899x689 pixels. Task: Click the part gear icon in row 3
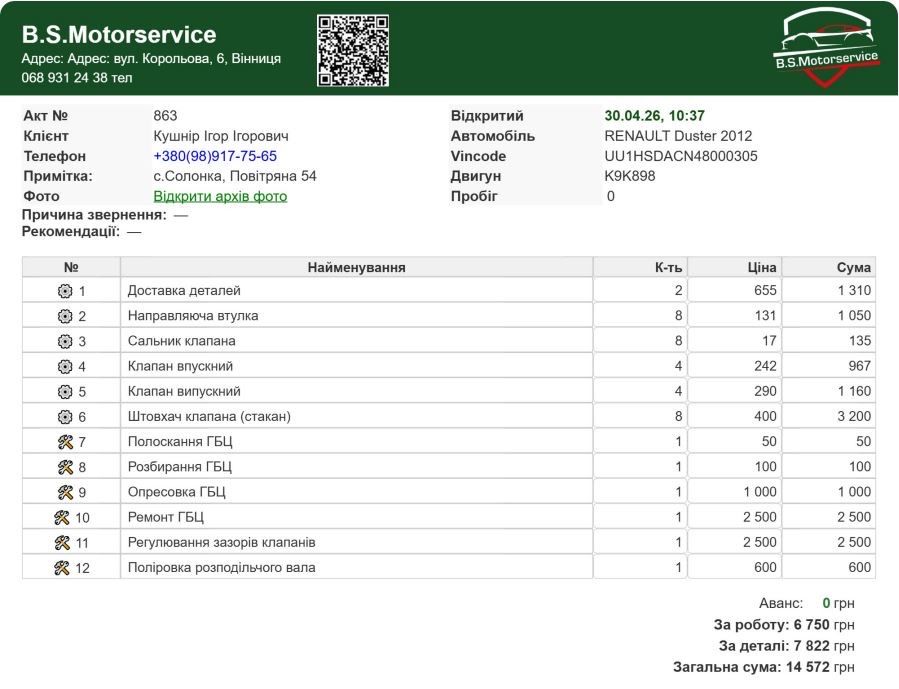click(x=65, y=342)
